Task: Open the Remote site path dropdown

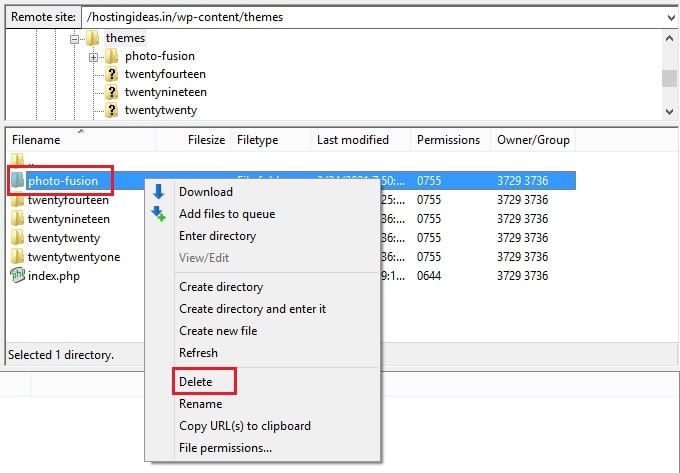Action: tap(671, 18)
